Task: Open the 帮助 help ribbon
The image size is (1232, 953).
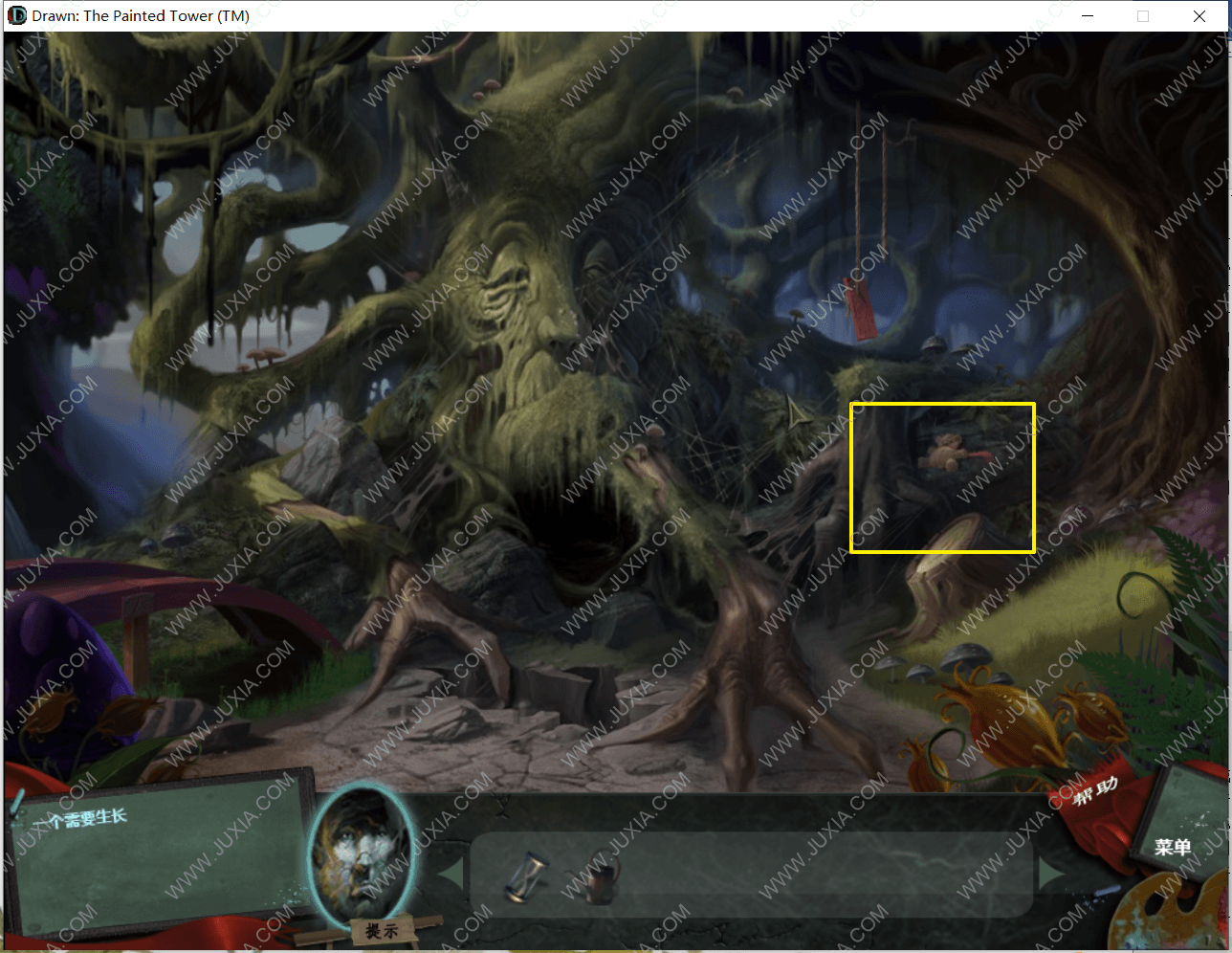Action: coord(1096,791)
